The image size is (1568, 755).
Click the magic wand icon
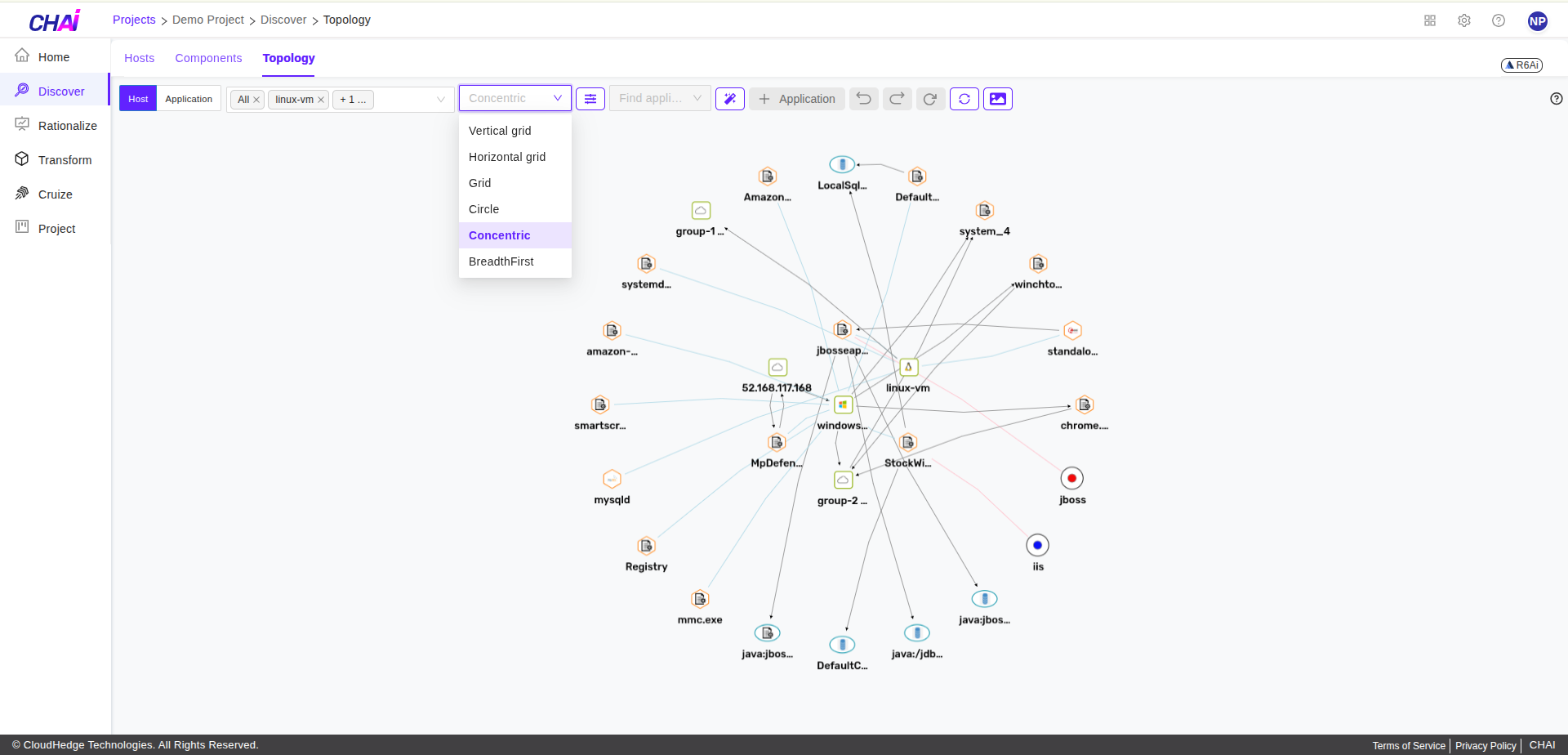tap(730, 99)
